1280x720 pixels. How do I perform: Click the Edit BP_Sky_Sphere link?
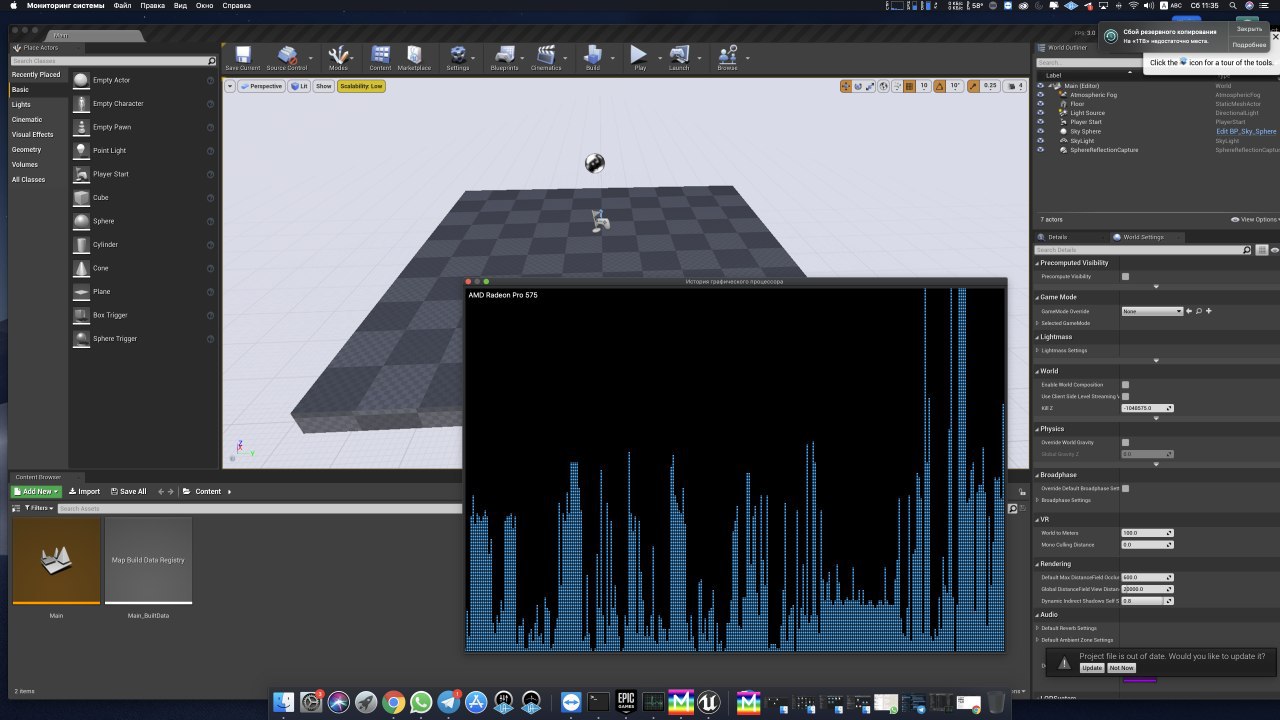1246,131
